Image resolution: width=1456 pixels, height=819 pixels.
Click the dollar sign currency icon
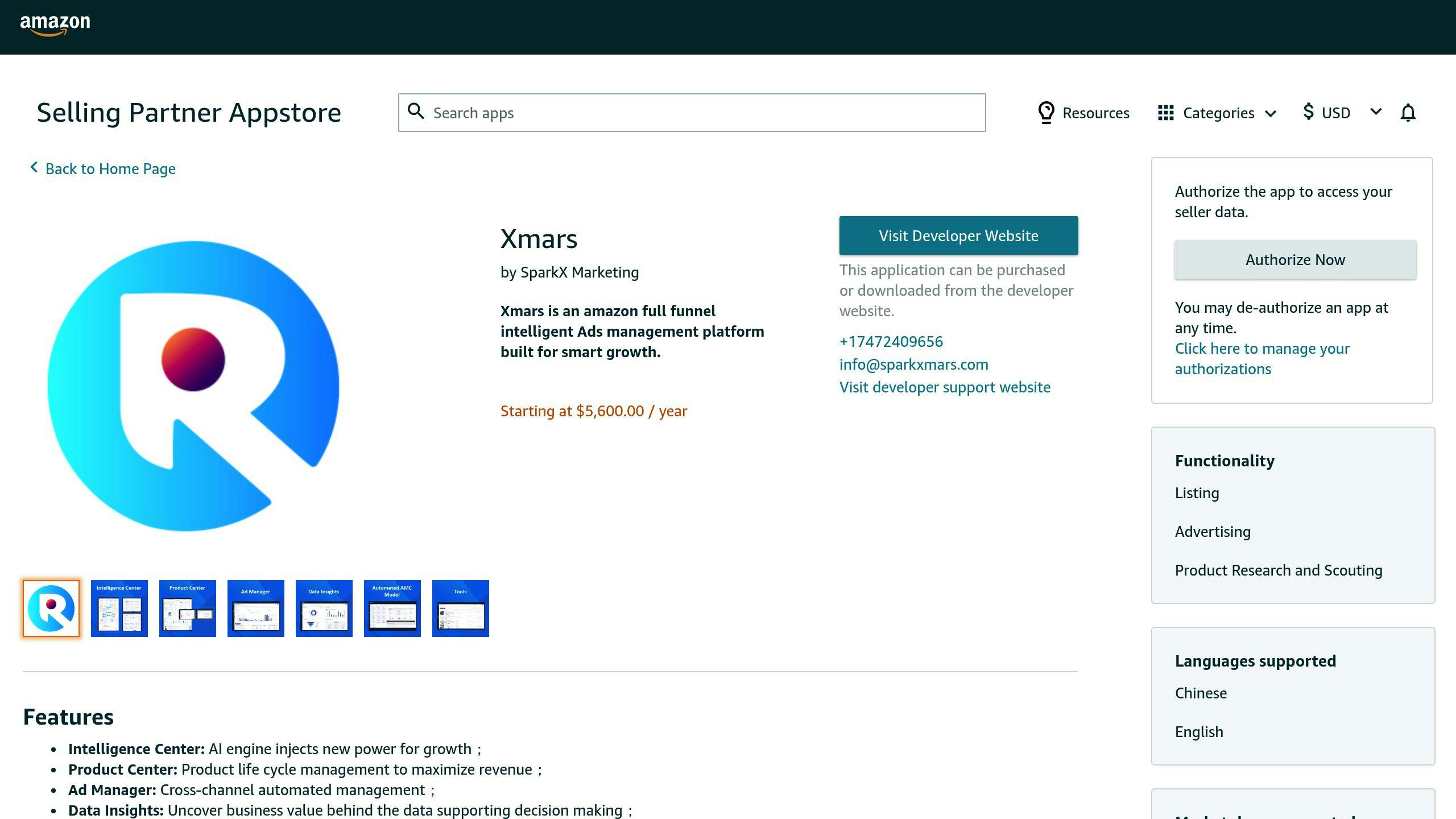pos(1308,111)
